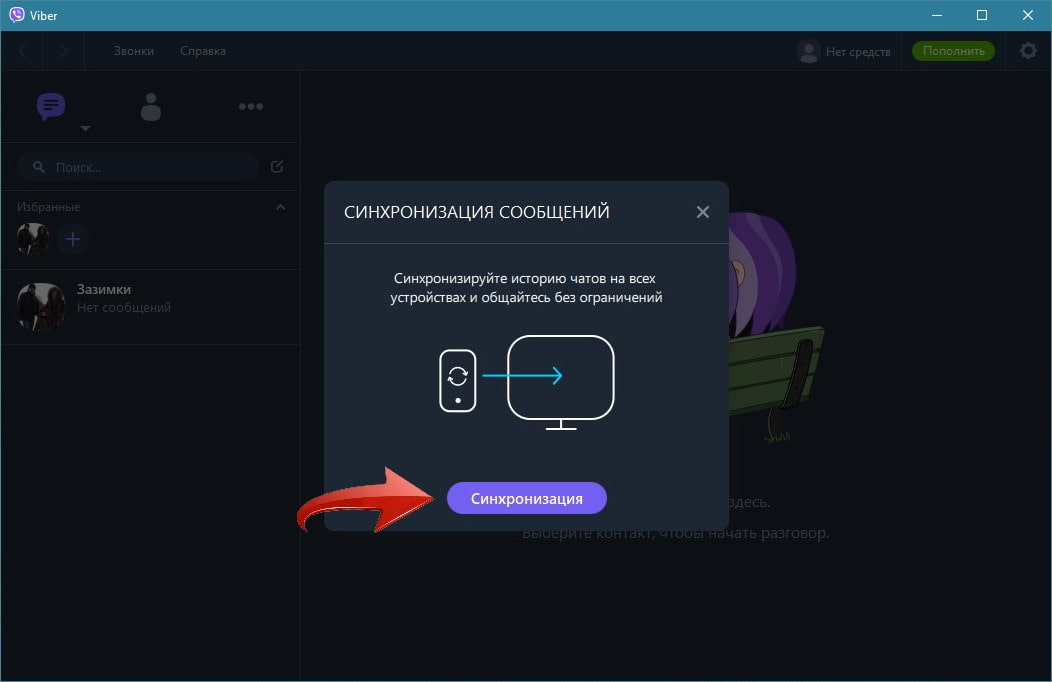
Task: Click the Поиск search field
Action: [x=140, y=167]
